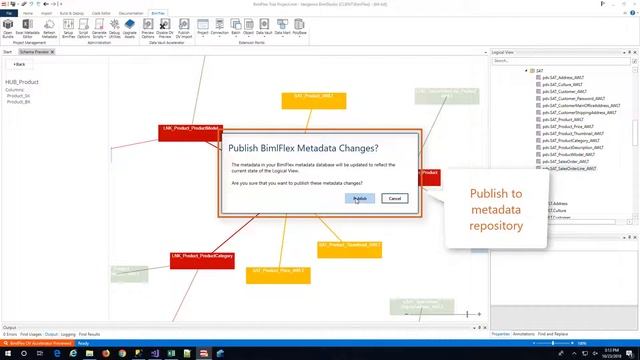640x360 pixels.
Task: Switch to Find Usages output tab
Action: [x=31, y=334]
